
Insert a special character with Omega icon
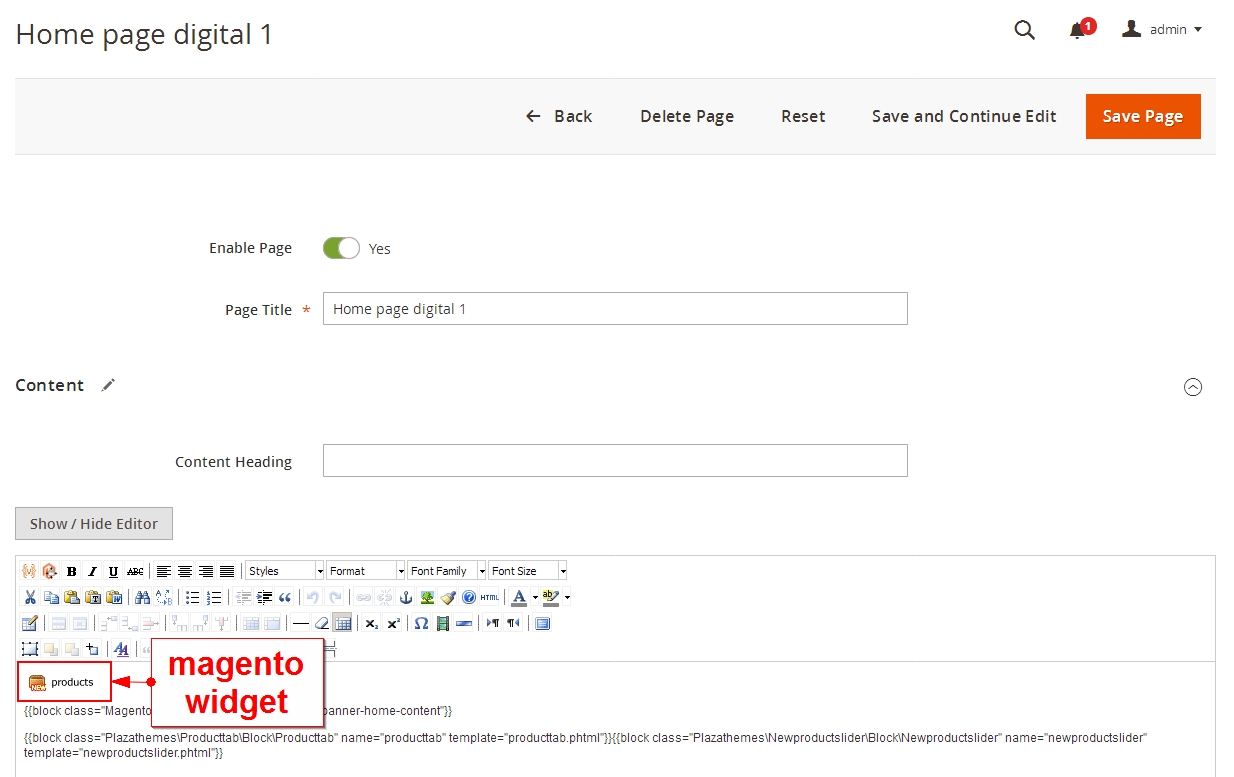pos(421,623)
